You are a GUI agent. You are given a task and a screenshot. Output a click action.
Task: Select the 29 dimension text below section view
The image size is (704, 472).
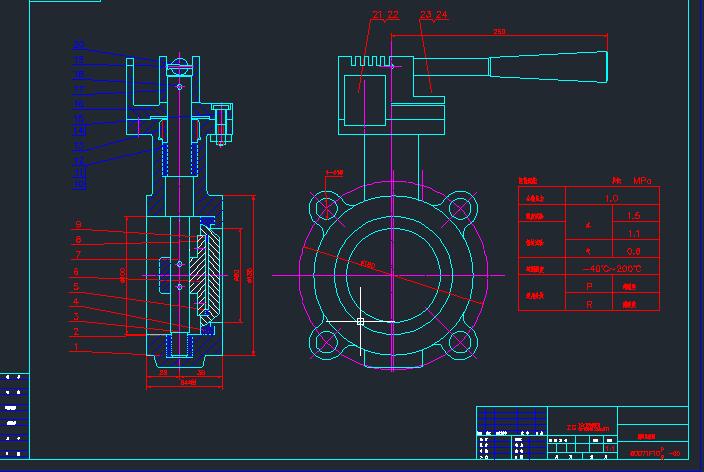point(163,372)
